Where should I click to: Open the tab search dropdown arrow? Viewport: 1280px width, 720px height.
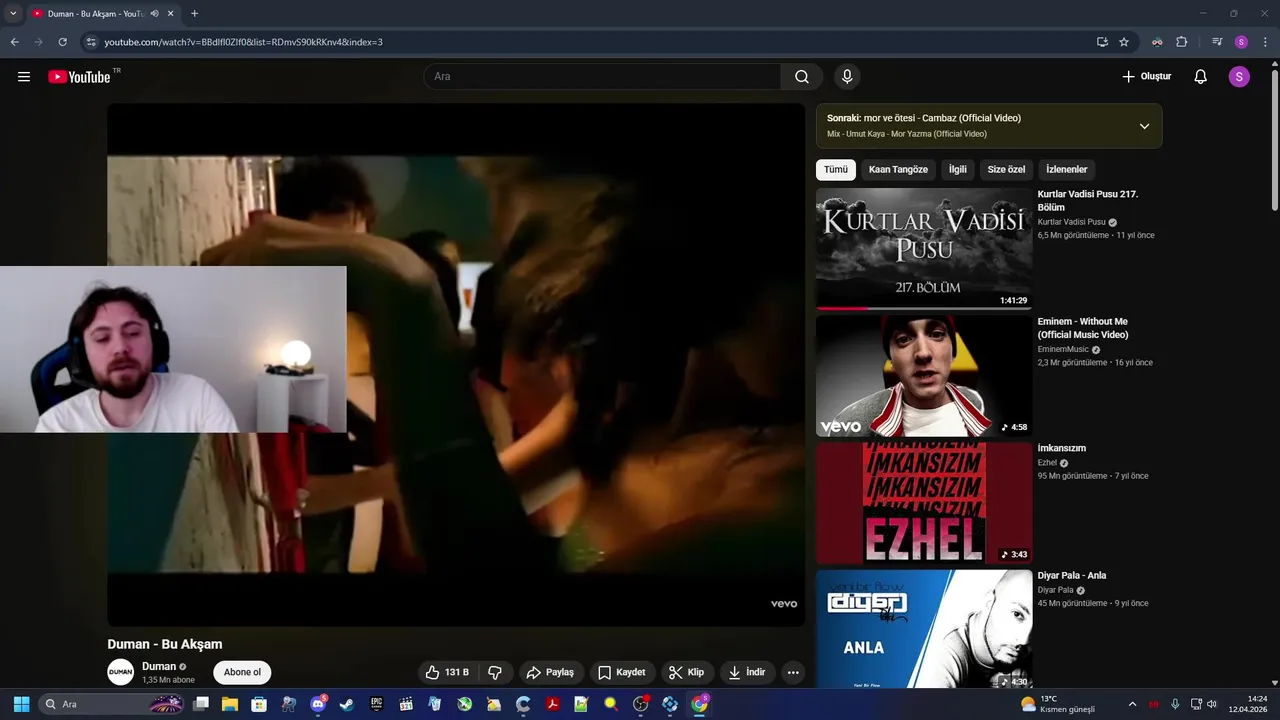click(x=13, y=14)
